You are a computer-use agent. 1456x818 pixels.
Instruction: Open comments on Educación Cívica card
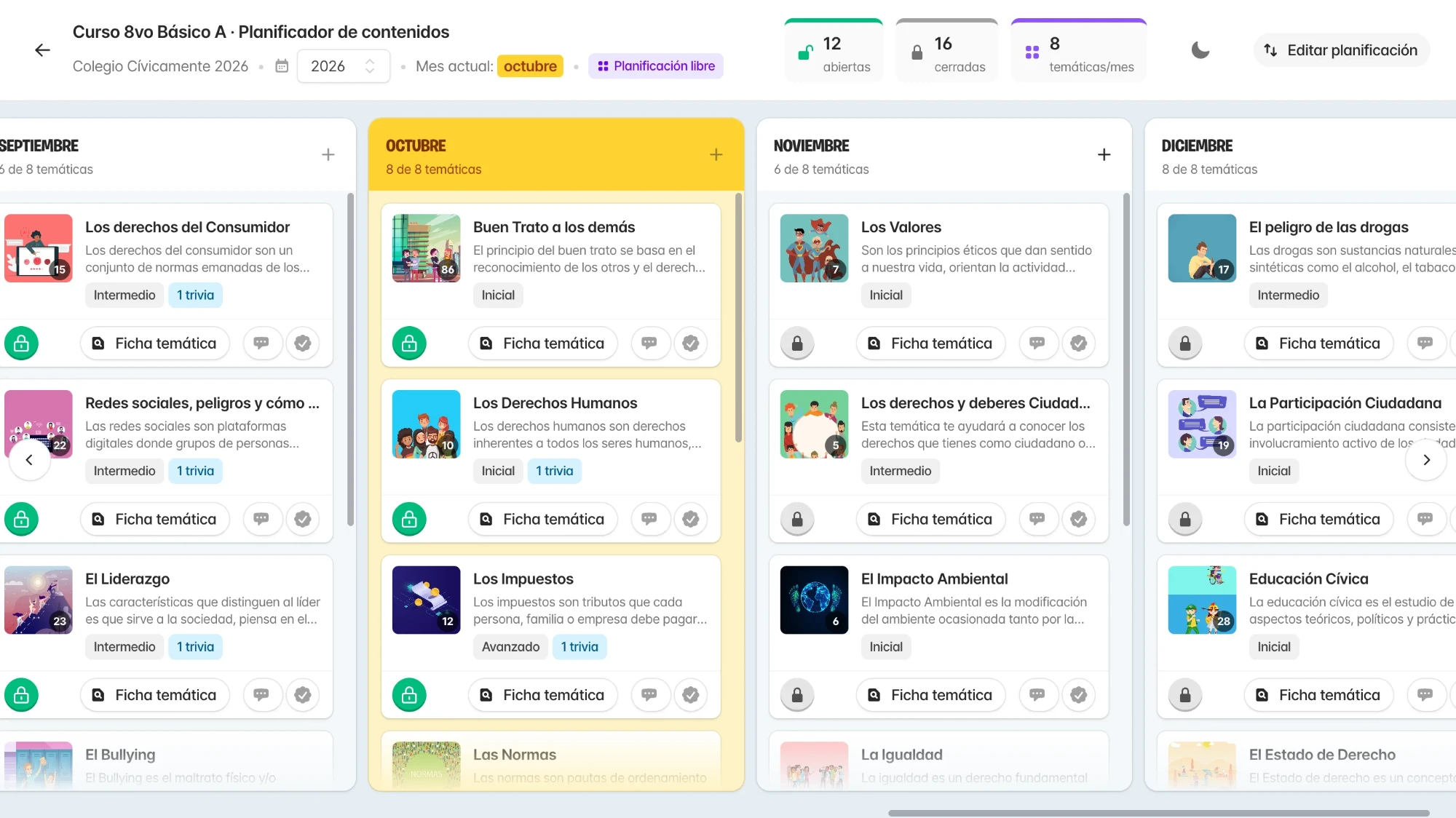point(1425,695)
